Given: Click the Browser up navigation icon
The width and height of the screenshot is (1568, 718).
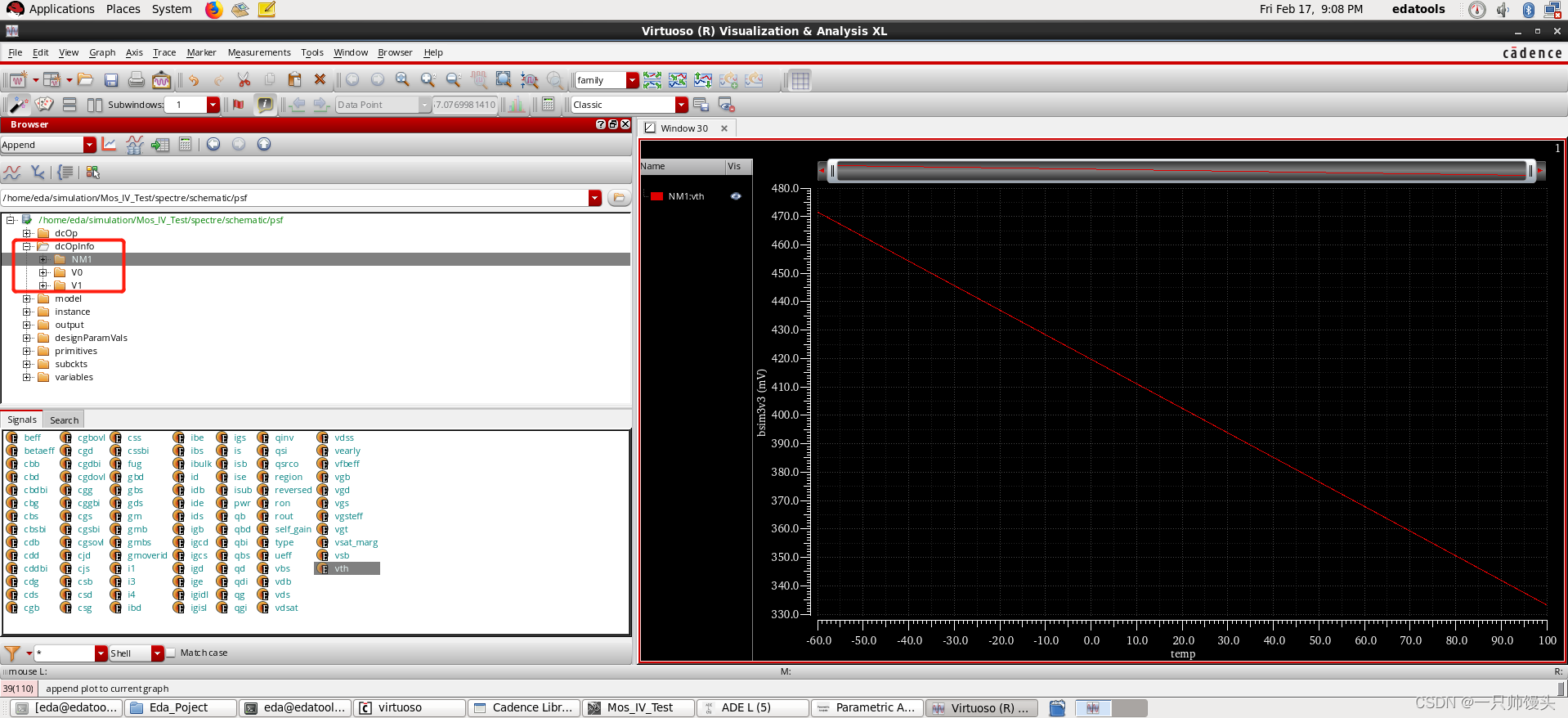Looking at the screenshot, I should tap(264, 145).
